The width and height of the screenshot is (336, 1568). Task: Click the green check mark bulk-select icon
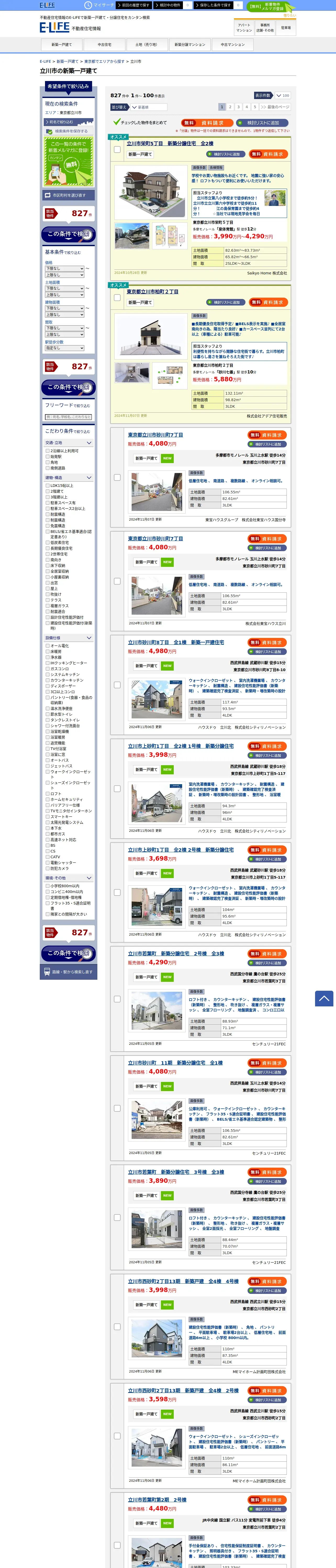(116, 122)
